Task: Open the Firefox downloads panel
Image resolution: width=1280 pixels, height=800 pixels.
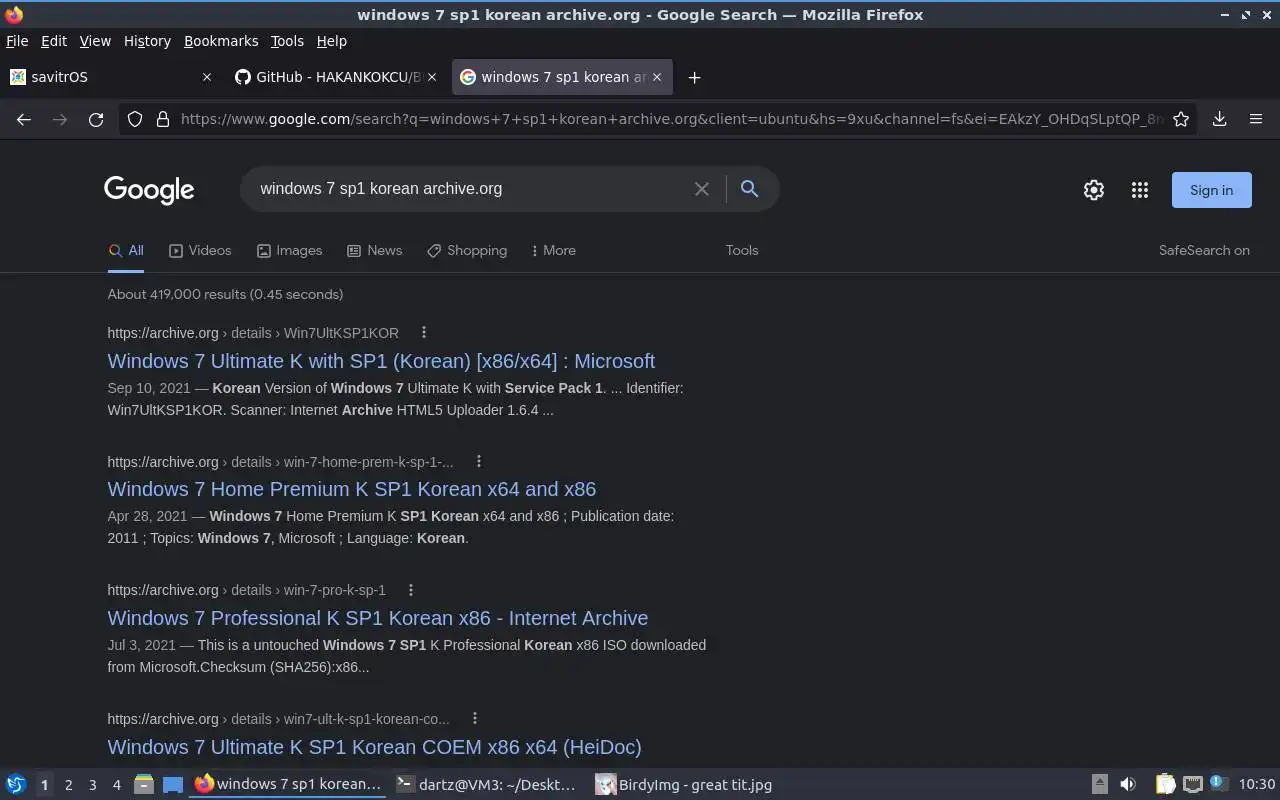Action: tap(1219, 119)
